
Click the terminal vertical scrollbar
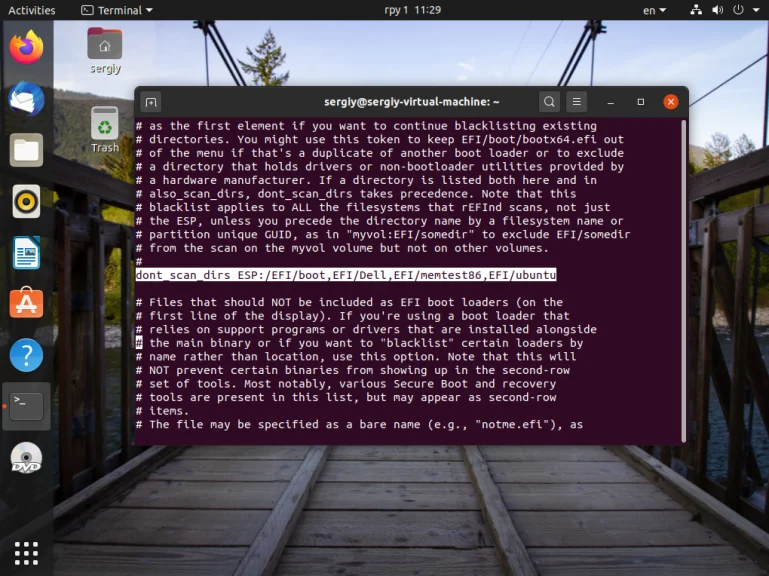[683, 280]
